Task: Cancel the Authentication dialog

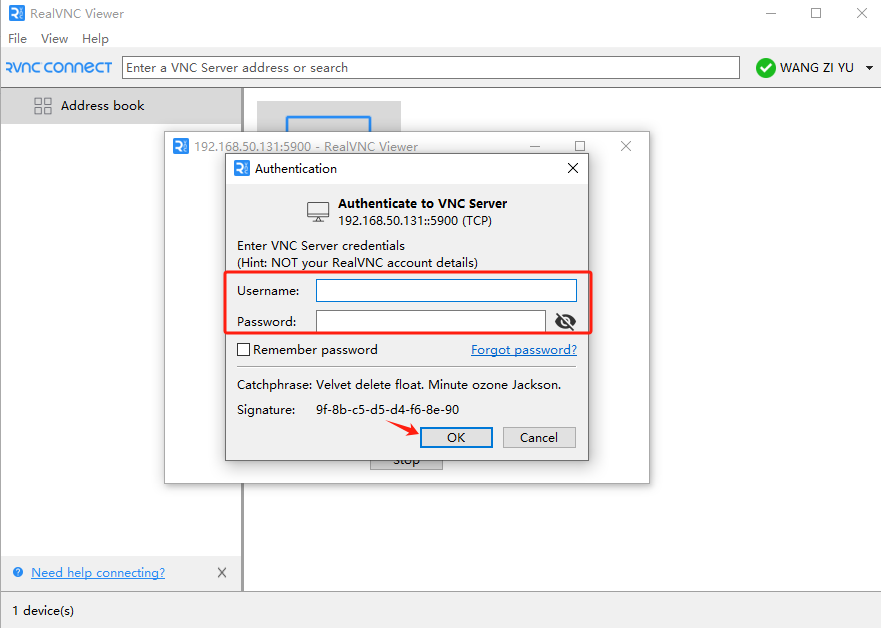Action: 539,438
